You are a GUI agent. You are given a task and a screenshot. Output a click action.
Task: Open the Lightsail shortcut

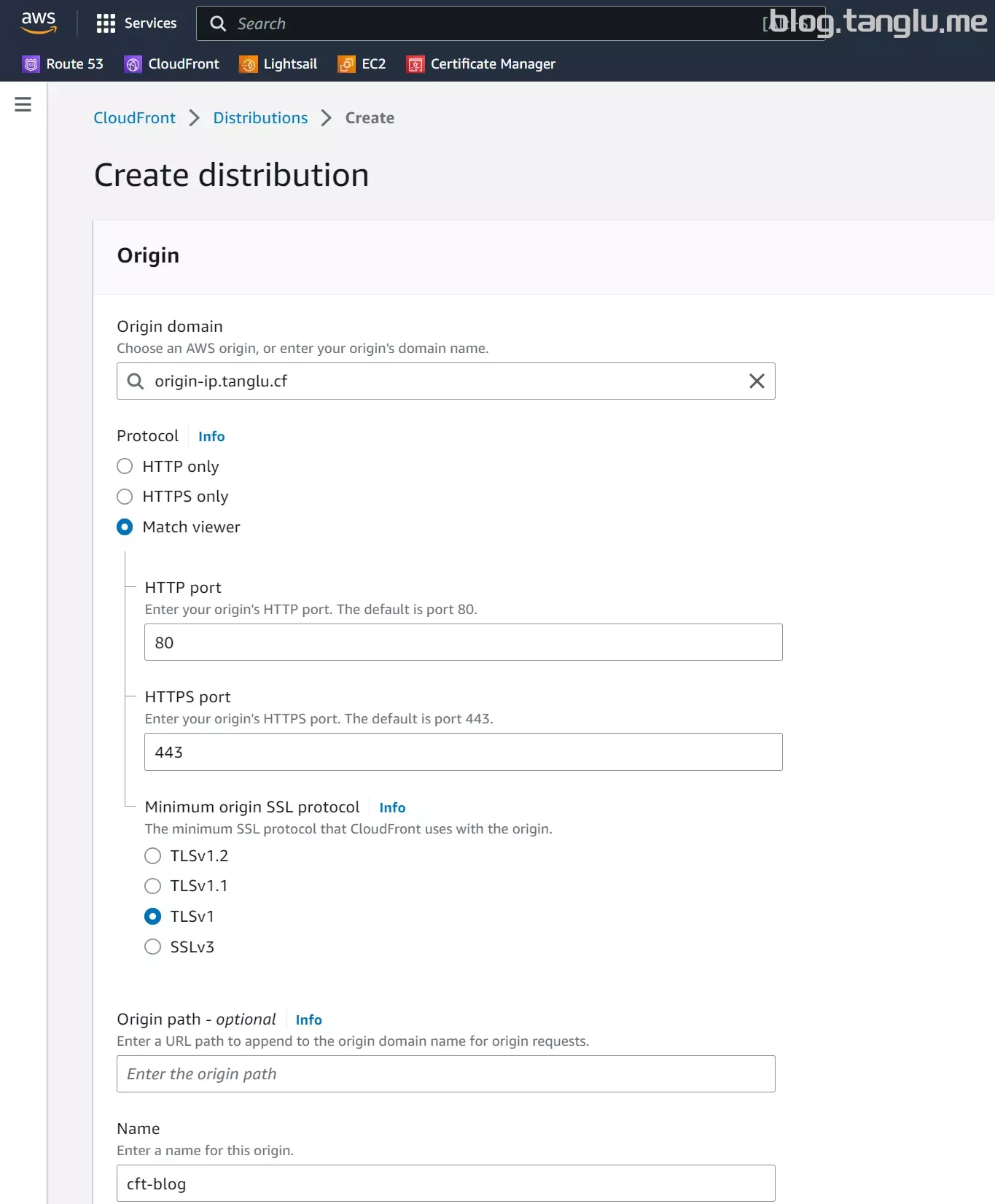coord(278,64)
